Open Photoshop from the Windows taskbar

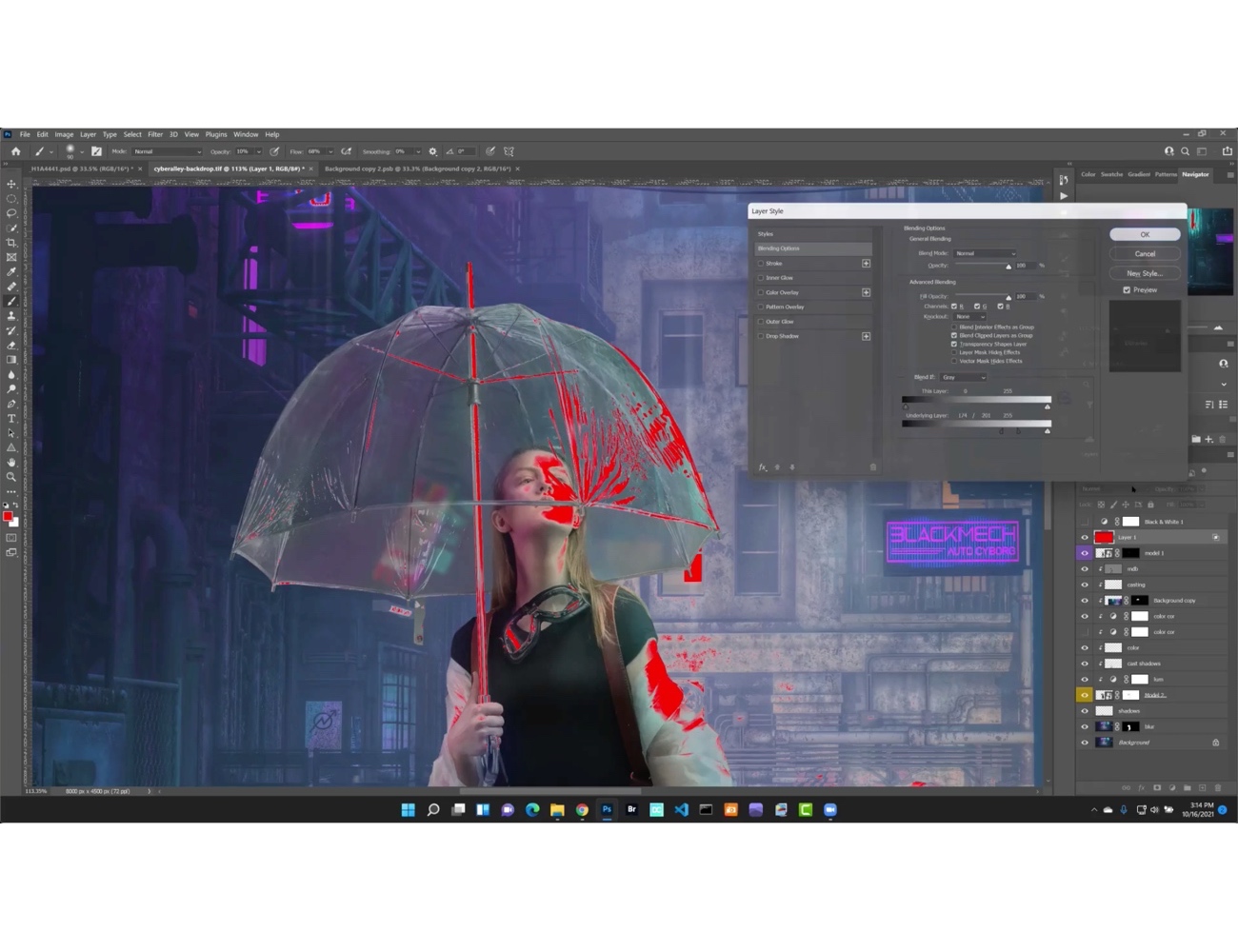click(x=607, y=809)
